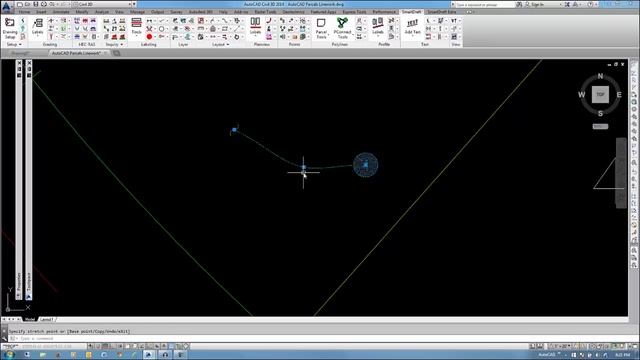This screenshot has height=360, width=640.
Task: Click the N compass direction on ViewCube
Action: (600, 76)
